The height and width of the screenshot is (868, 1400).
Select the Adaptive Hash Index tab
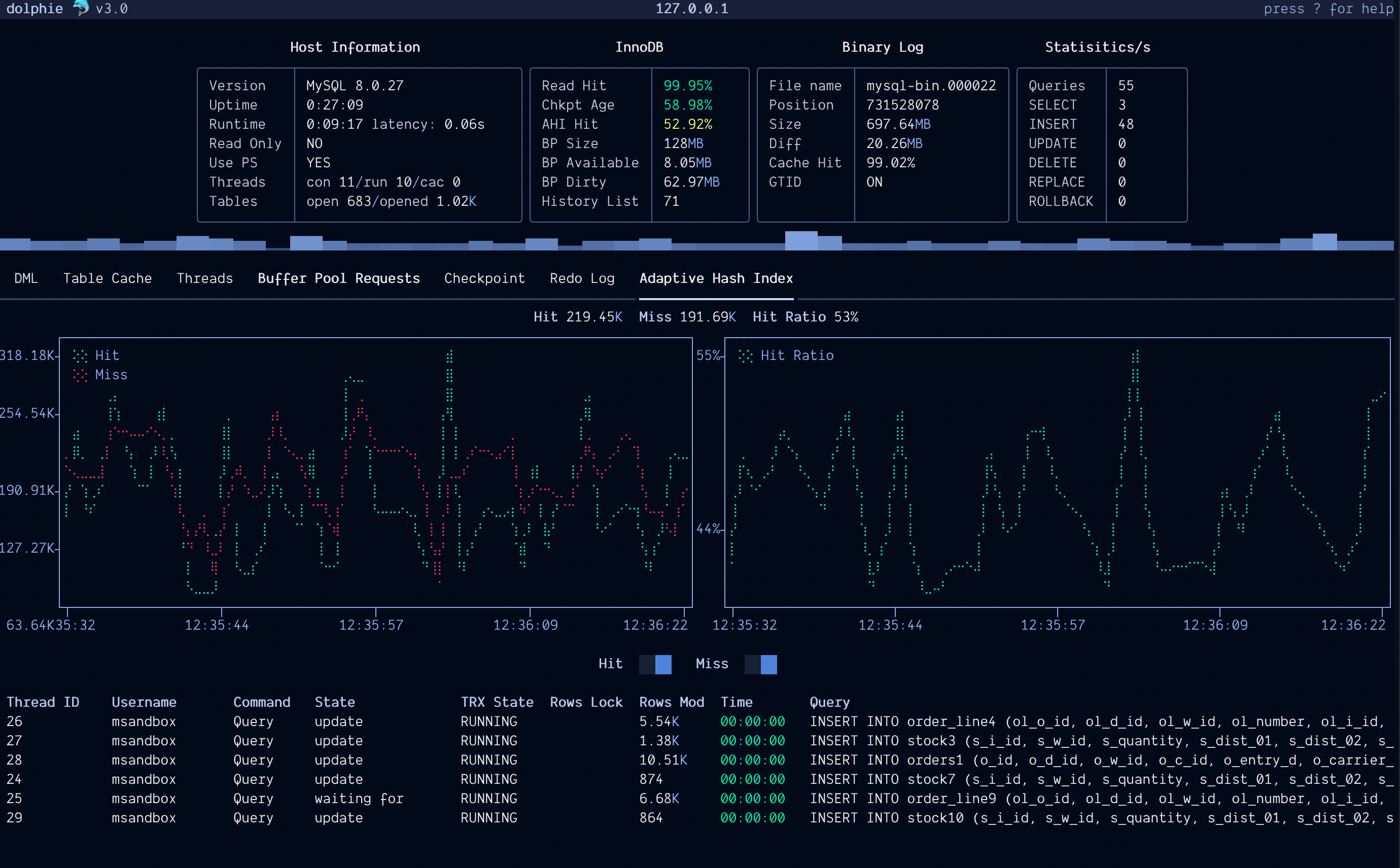click(716, 278)
